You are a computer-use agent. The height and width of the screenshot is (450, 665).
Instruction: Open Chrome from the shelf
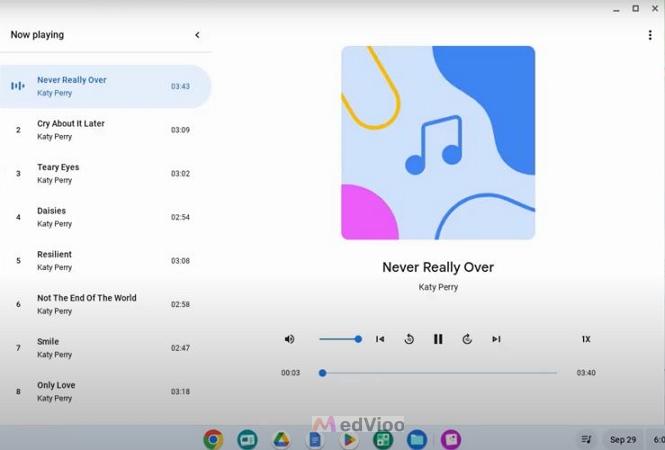213,439
